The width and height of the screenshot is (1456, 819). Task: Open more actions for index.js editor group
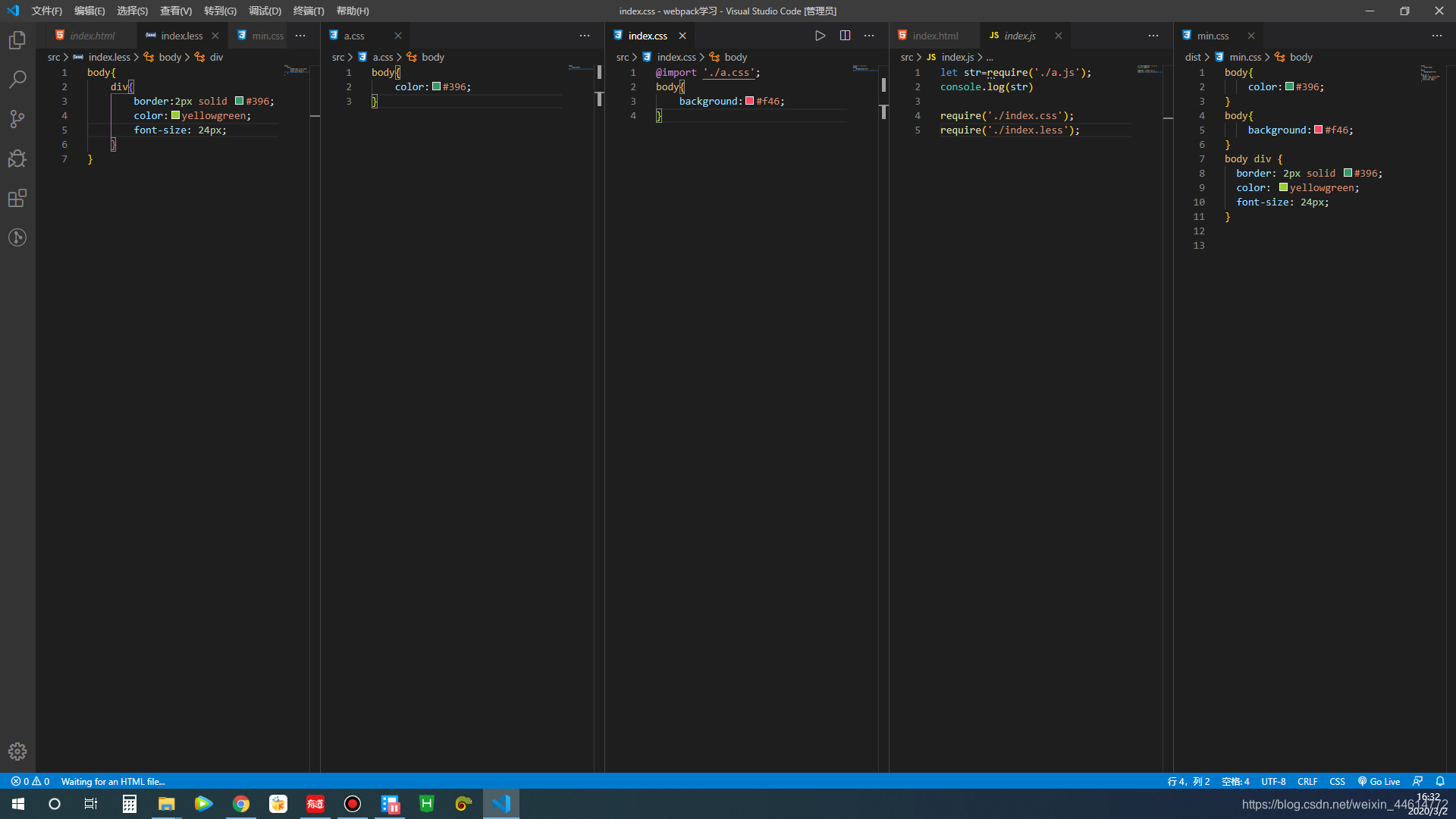pyautogui.click(x=1153, y=36)
